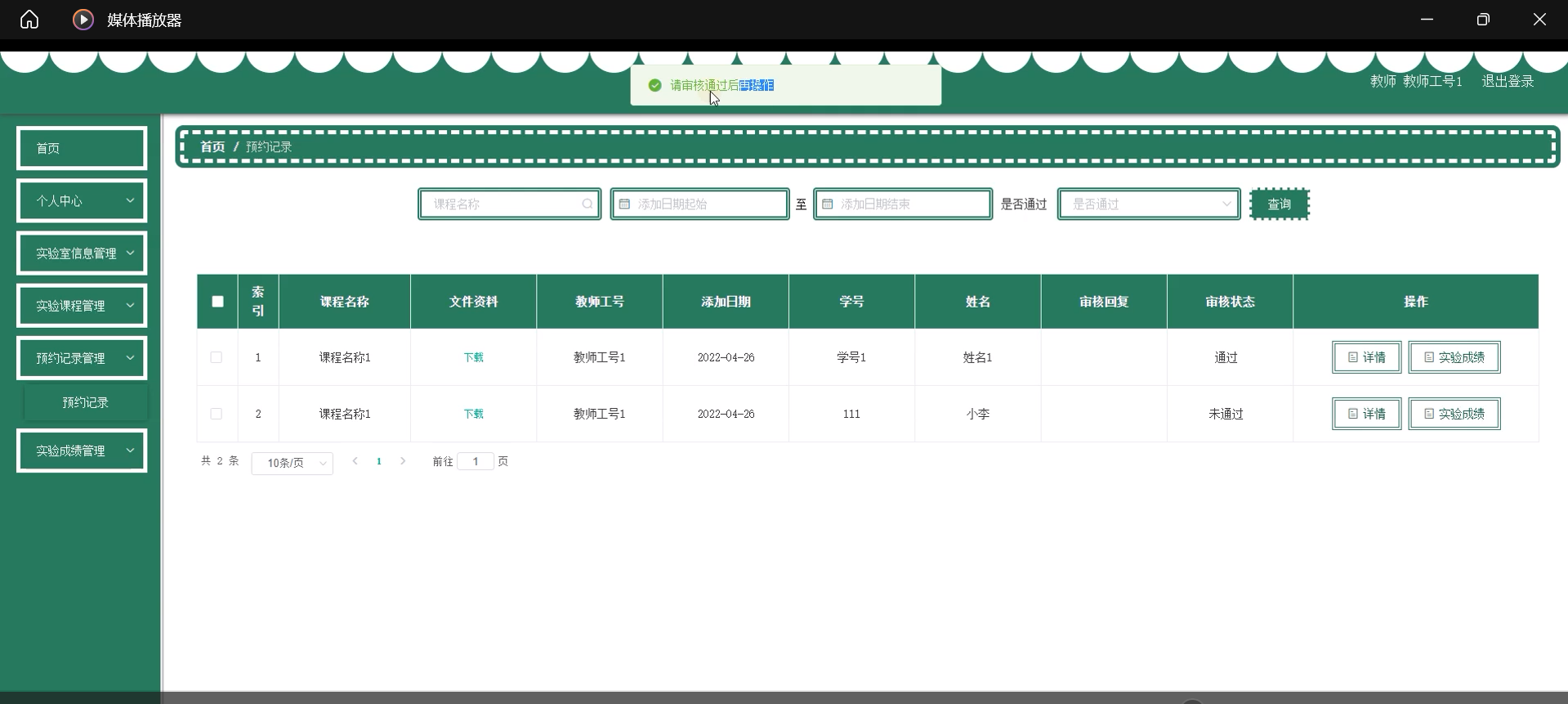1568x704 pixels.
Task: Click the calendar icon in start date field
Action: [x=625, y=204]
